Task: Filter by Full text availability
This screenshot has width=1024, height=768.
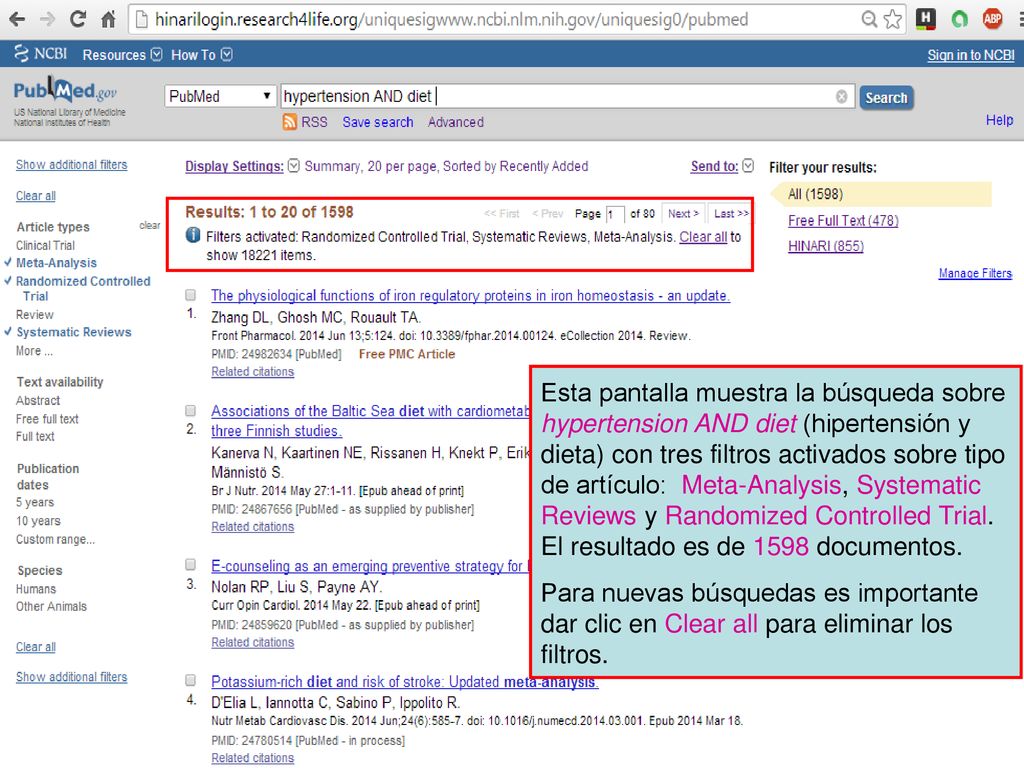Action: (35, 436)
